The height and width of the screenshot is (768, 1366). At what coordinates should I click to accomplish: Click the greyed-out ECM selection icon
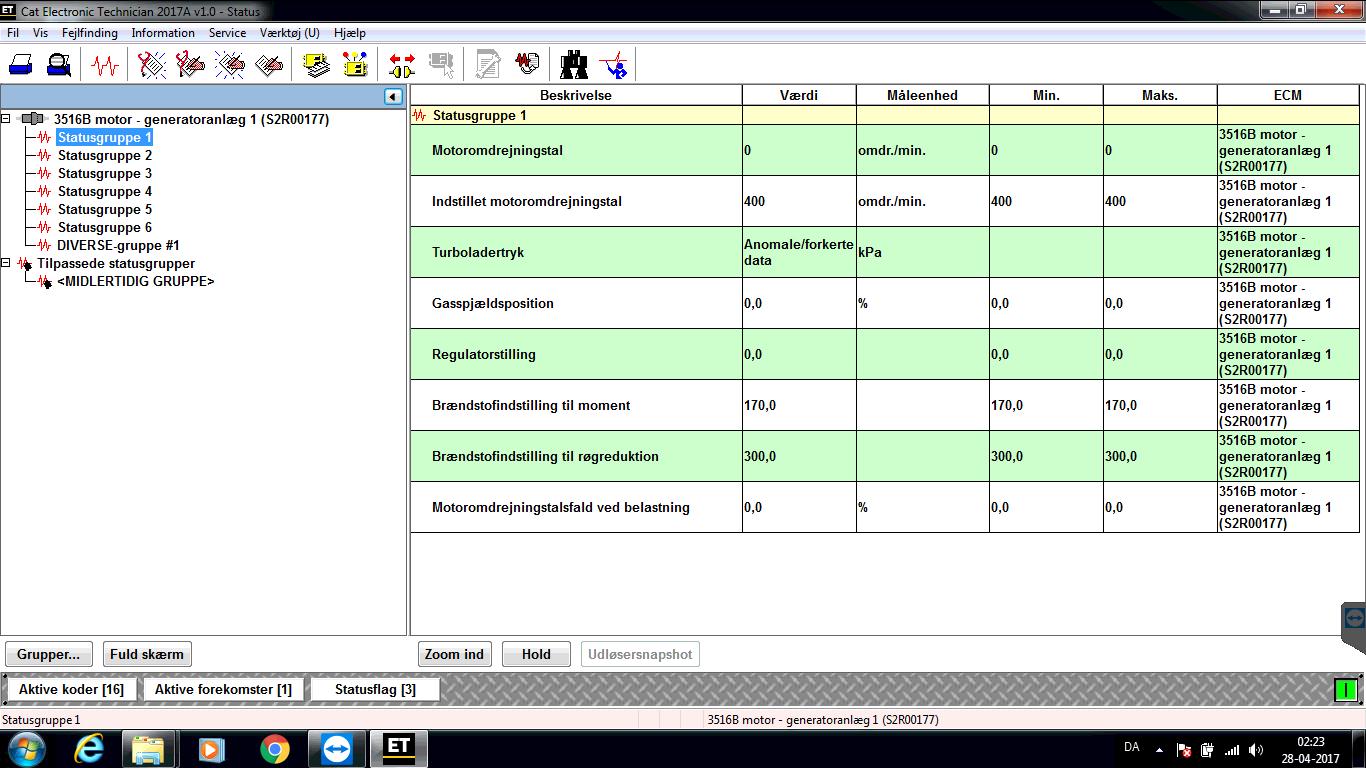(x=441, y=66)
